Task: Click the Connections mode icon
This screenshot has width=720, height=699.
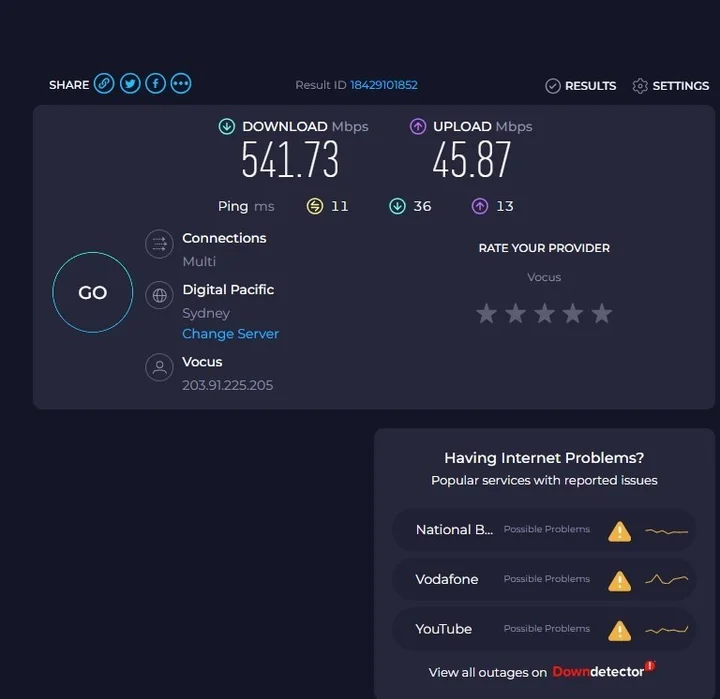Action: pos(159,244)
